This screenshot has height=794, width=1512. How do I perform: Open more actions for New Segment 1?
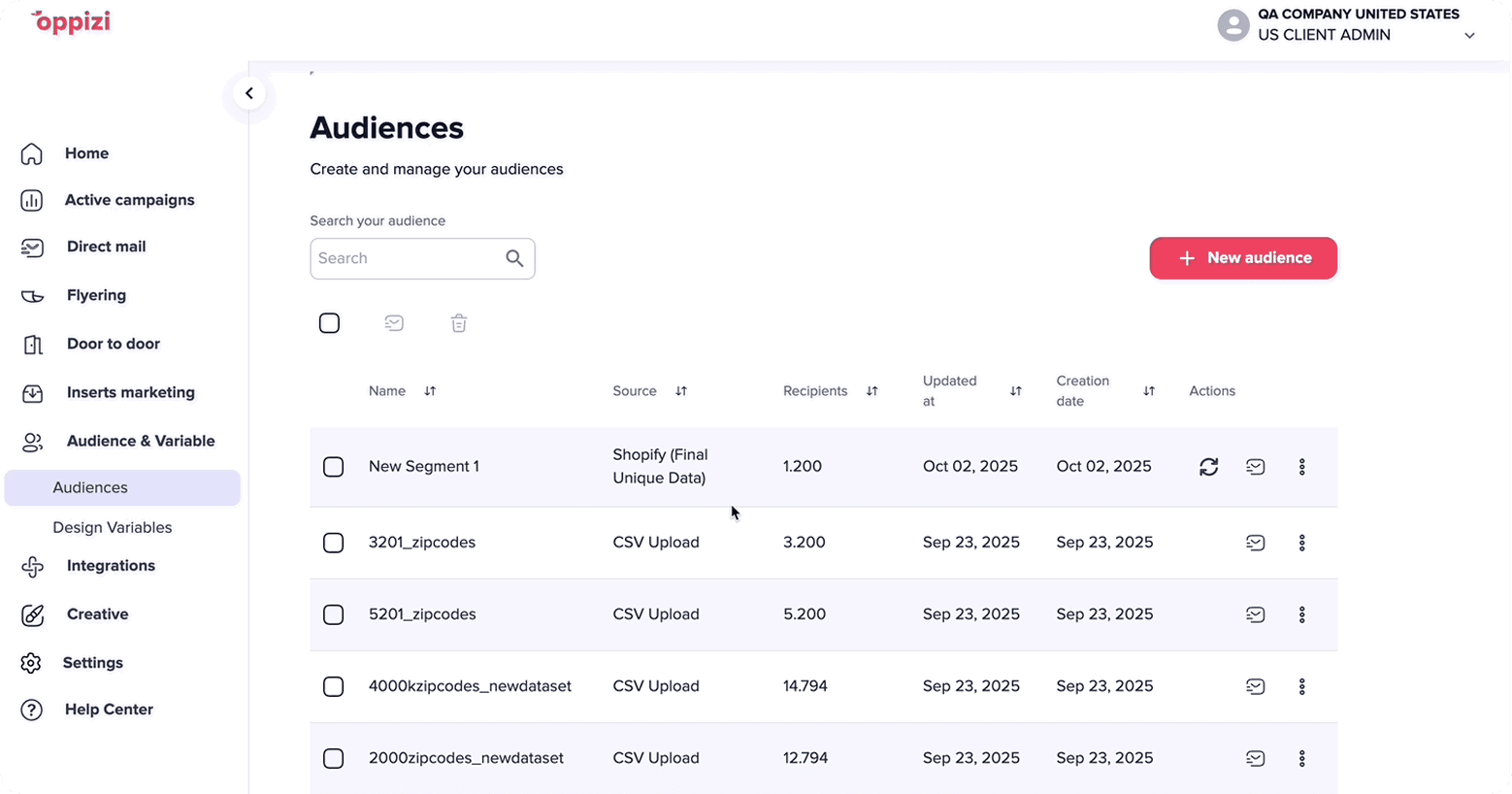[1302, 467]
